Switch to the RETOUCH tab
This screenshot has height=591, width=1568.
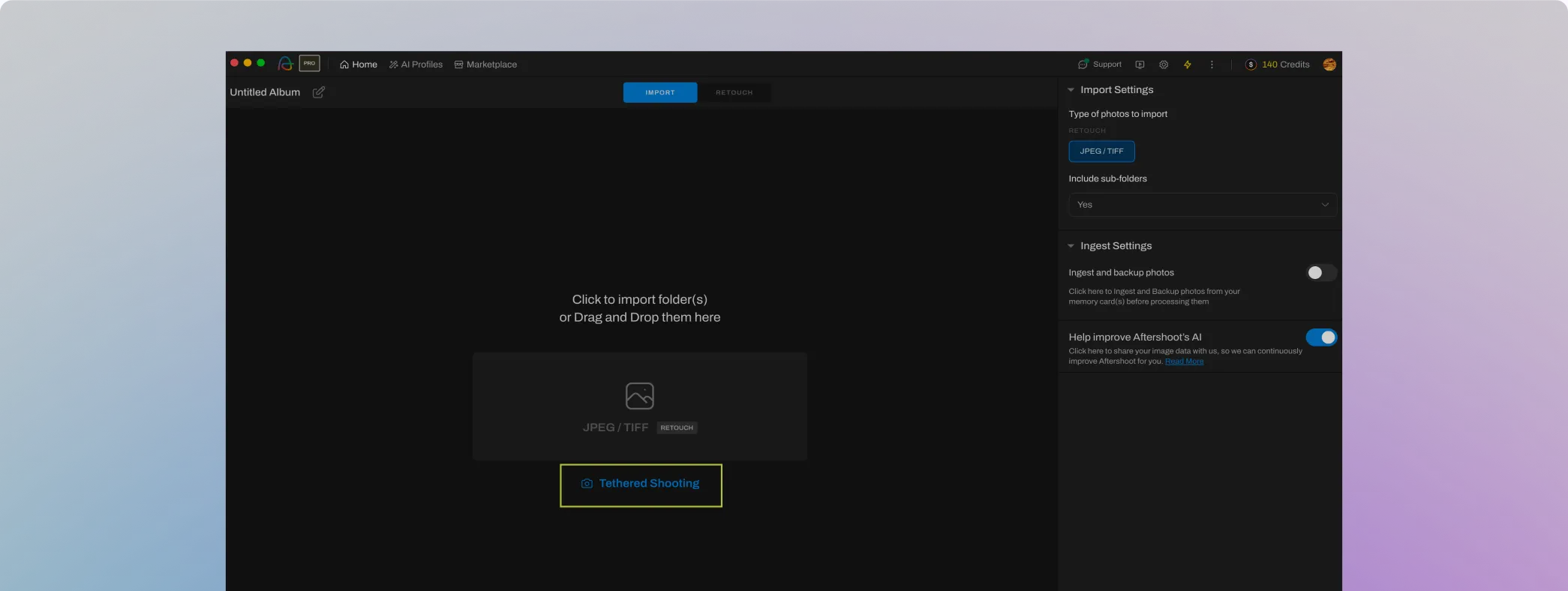pos(734,92)
